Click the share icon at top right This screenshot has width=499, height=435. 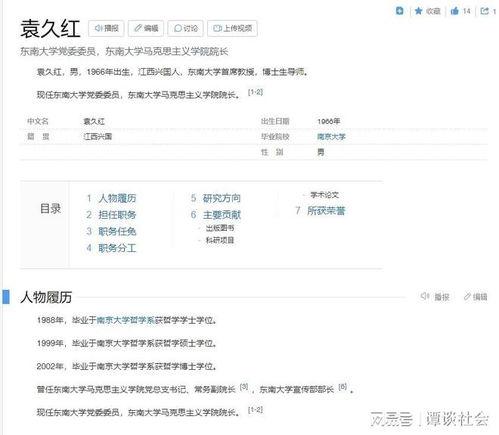coord(484,11)
